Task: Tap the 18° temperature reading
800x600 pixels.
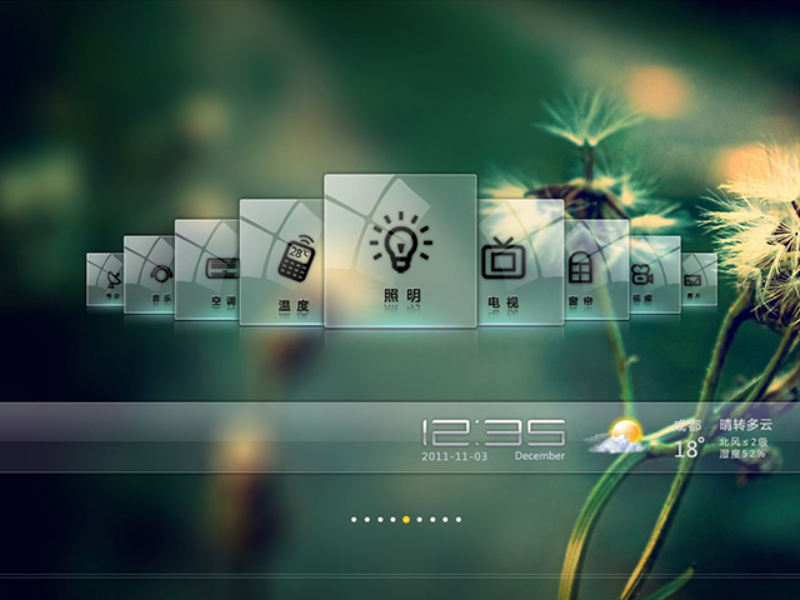Action: click(x=689, y=449)
